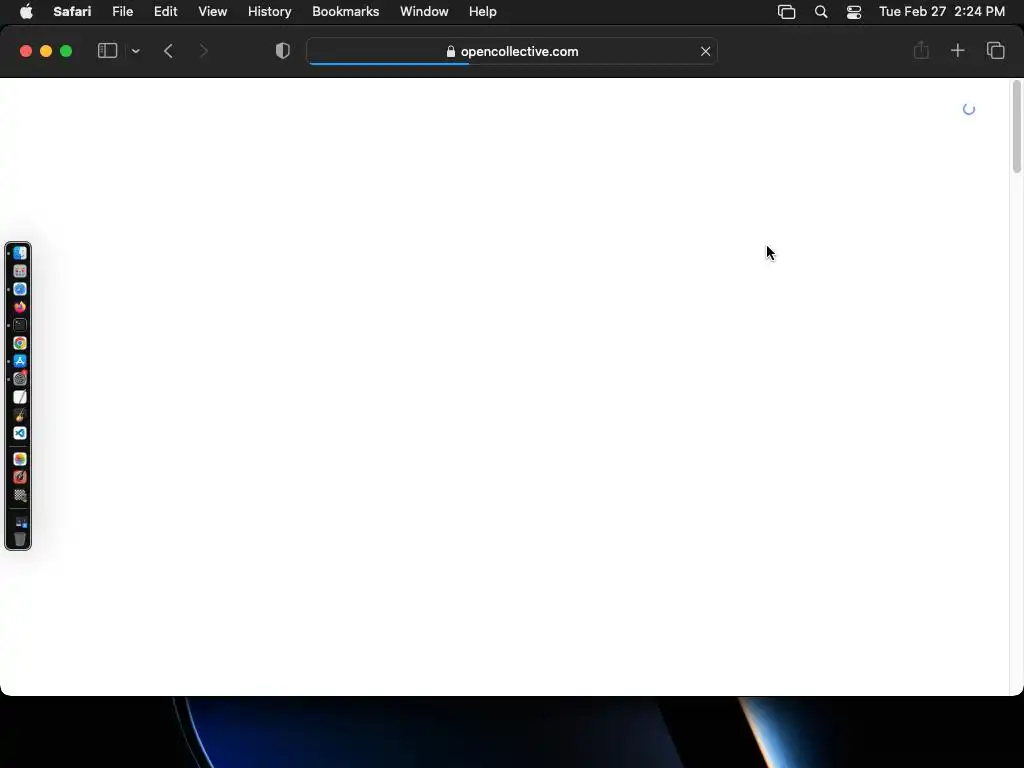Open the Safari menu
Screen dimensions: 1024x768
72,12
